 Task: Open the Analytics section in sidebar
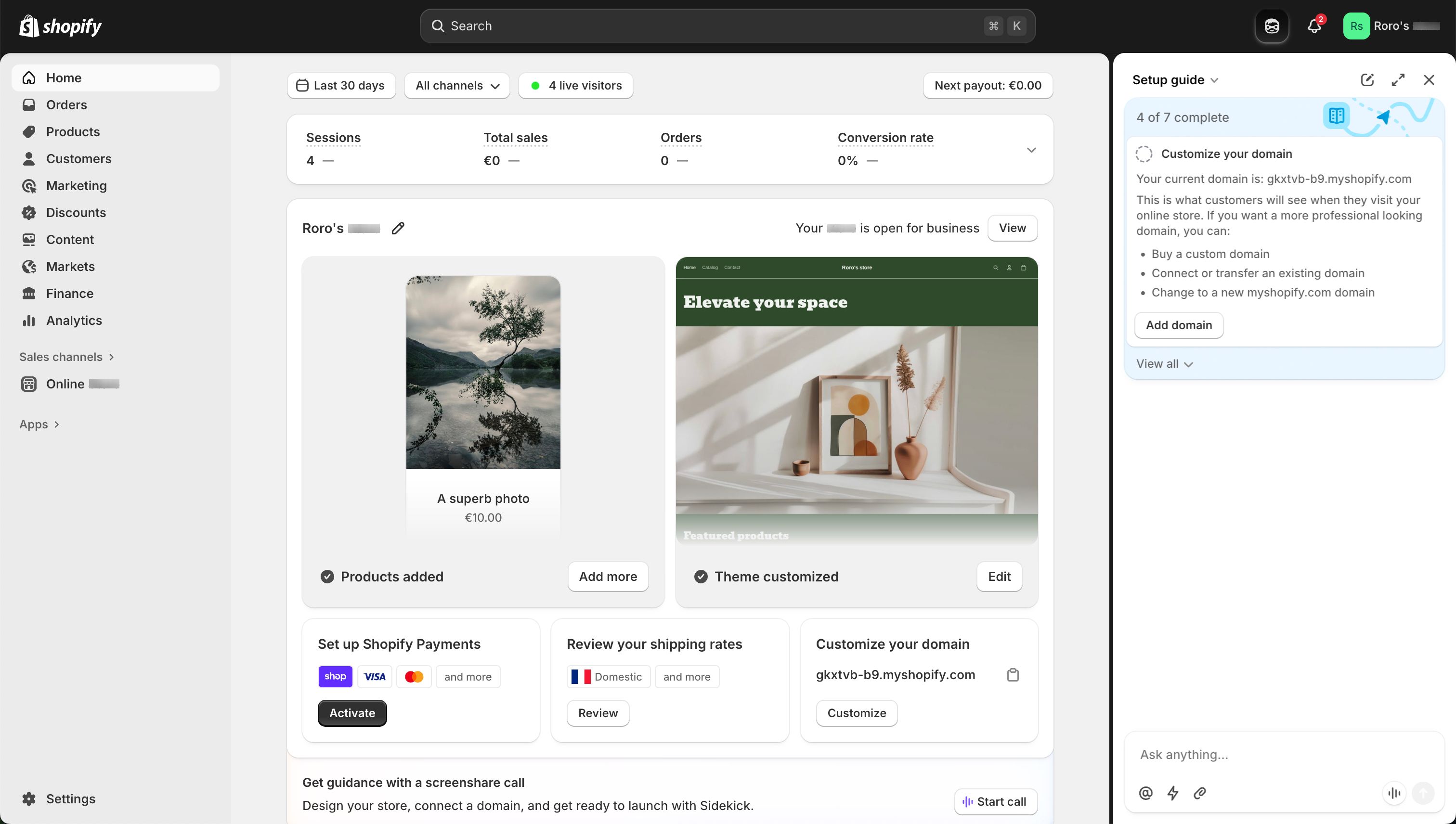[74, 321]
